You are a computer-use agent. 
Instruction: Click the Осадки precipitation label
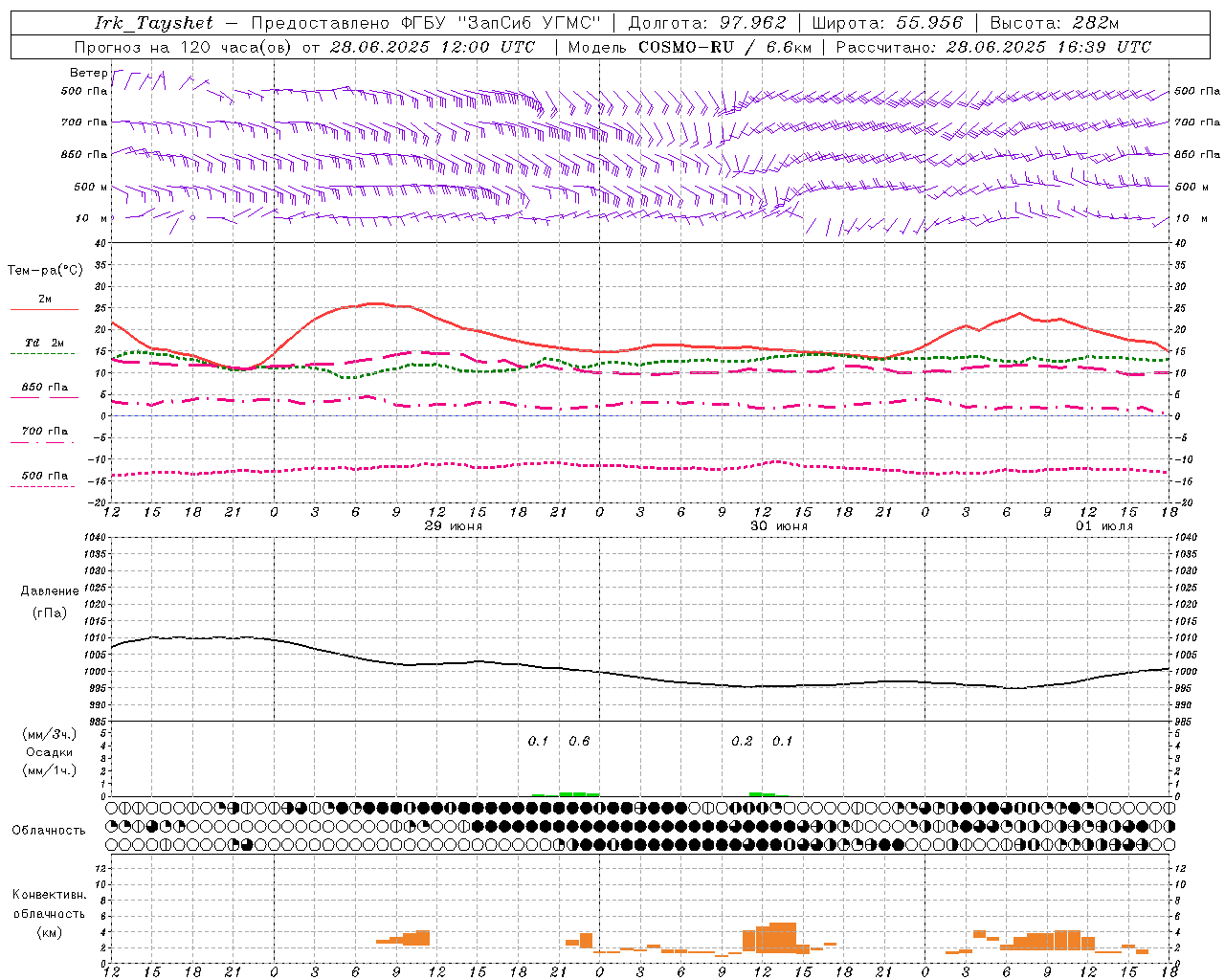(x=49, y=752)
